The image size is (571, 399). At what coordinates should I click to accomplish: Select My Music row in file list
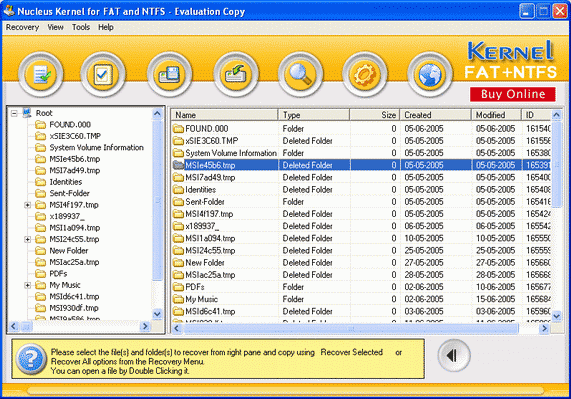pos(361,299)
